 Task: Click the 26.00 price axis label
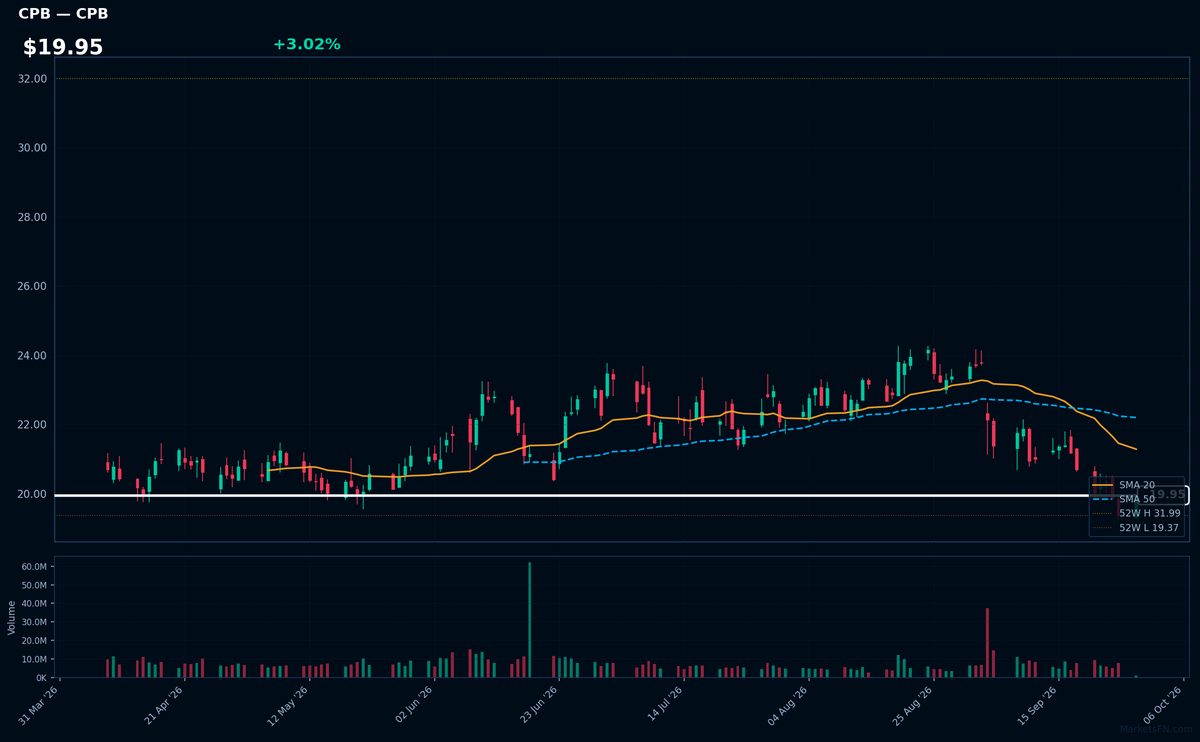pos(33,286)
